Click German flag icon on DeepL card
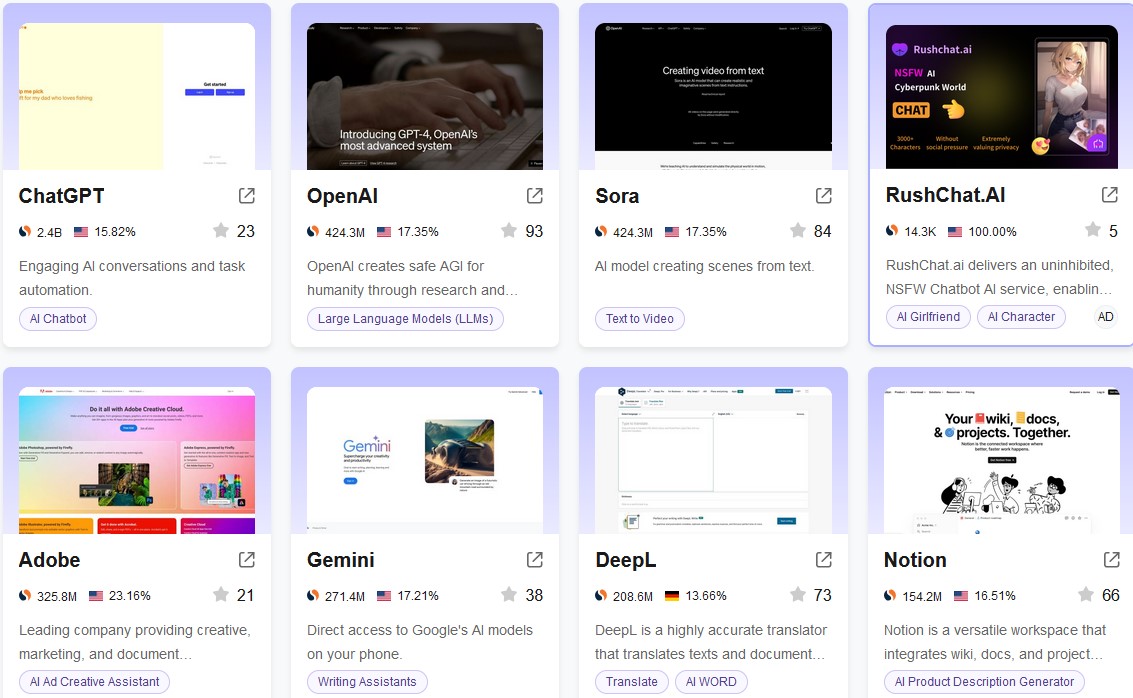The width and height of the screenshot is (1133, 698). tap(672, 595)
